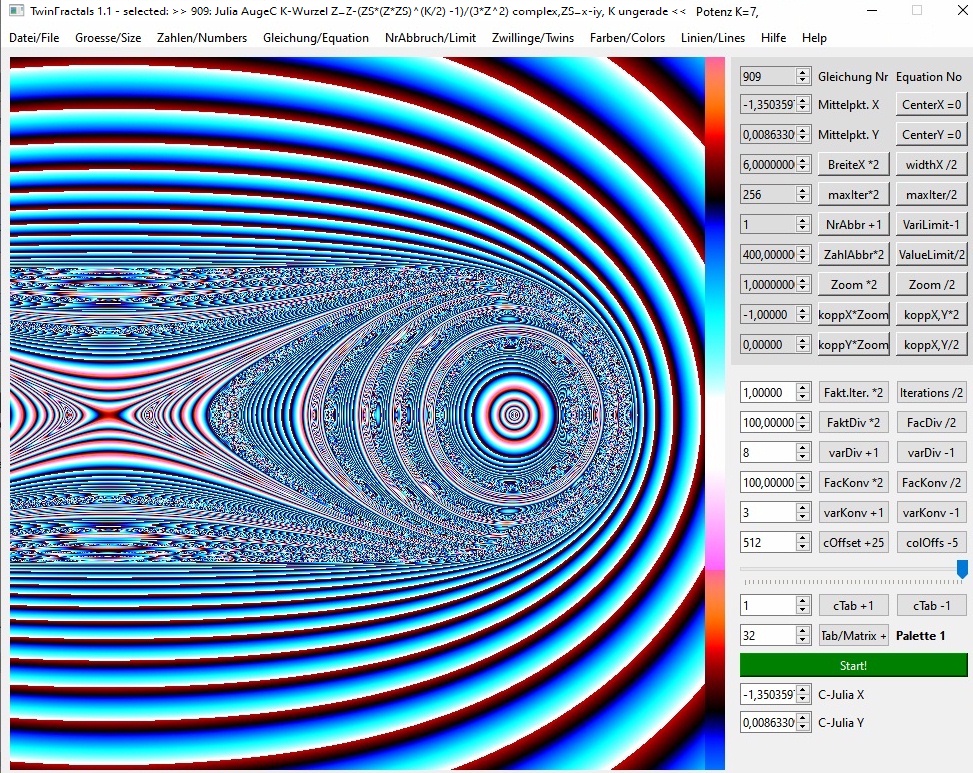Viewport: 973px width, 773px height.
Task: Click the FacDiv /2 button
Action: [931, 422]
